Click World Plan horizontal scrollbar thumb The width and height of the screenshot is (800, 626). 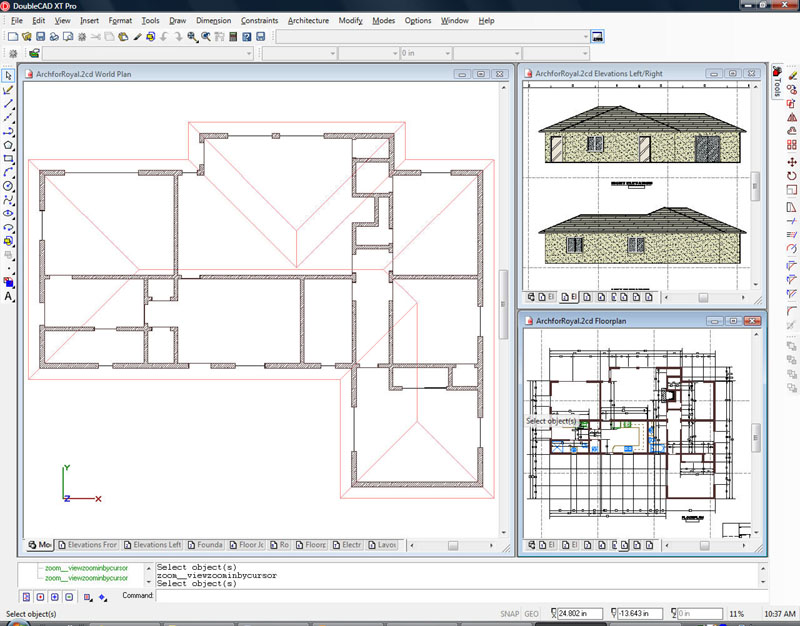[x=453, y=545]
